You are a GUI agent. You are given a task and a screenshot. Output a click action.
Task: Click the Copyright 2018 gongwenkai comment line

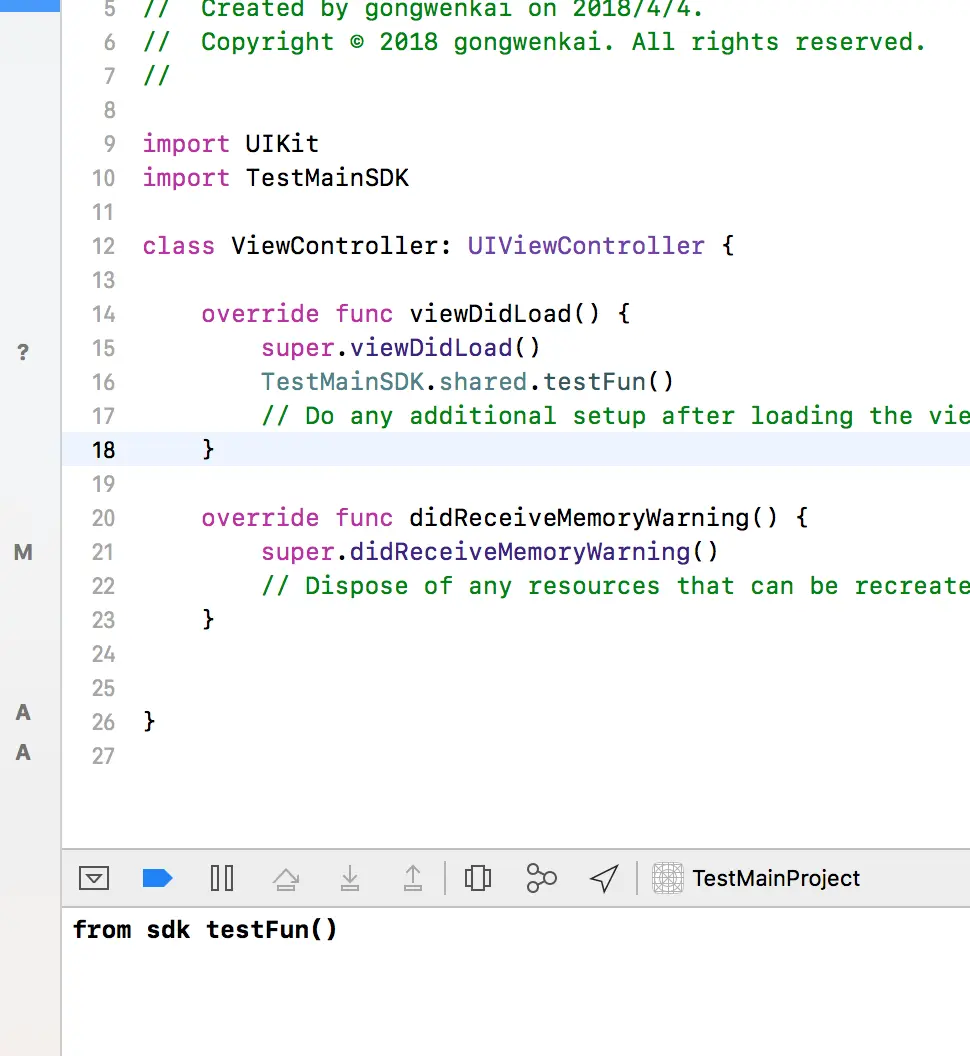[x=534, y=42]
